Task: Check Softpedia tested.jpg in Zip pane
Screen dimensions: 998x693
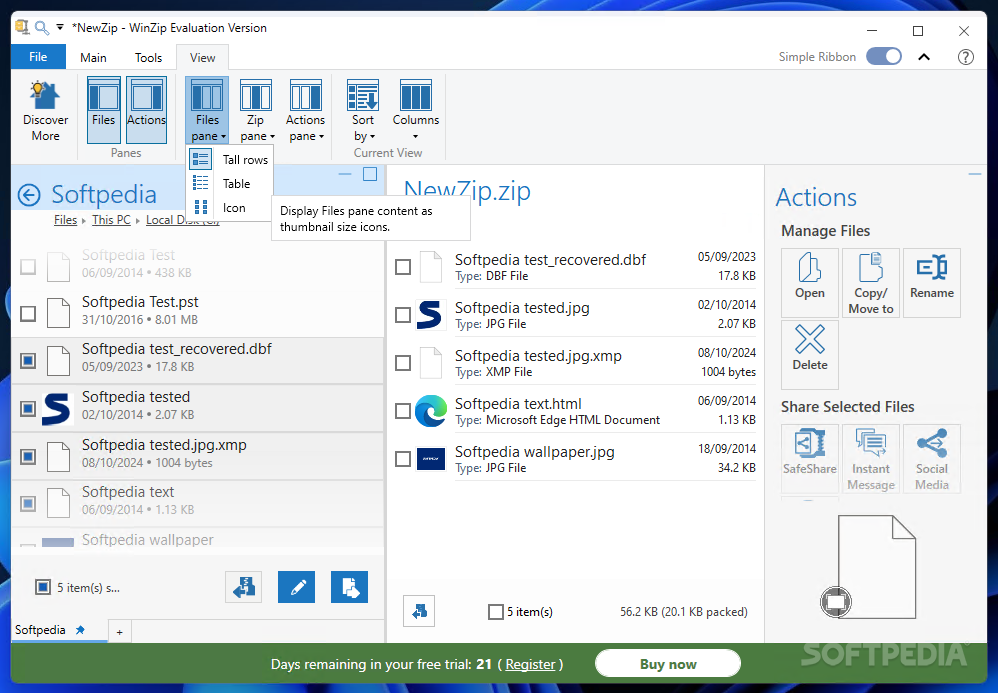Action: tap(403, 315)
